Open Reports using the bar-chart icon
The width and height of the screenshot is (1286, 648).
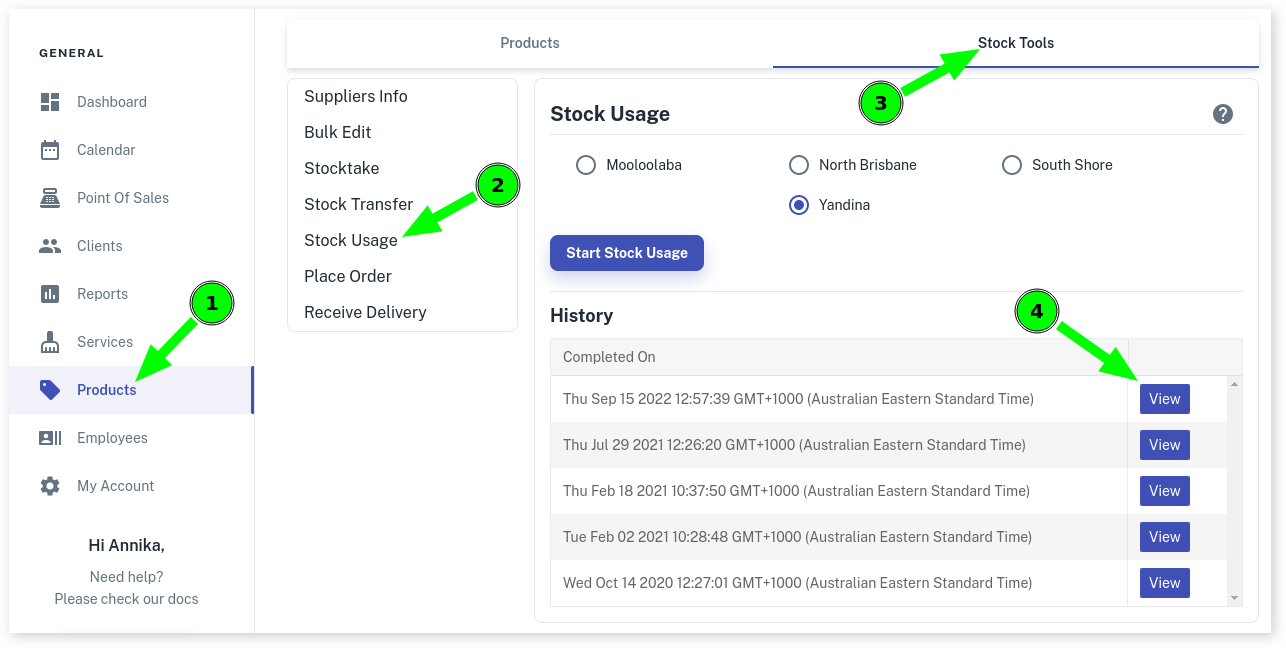point(48,293)
